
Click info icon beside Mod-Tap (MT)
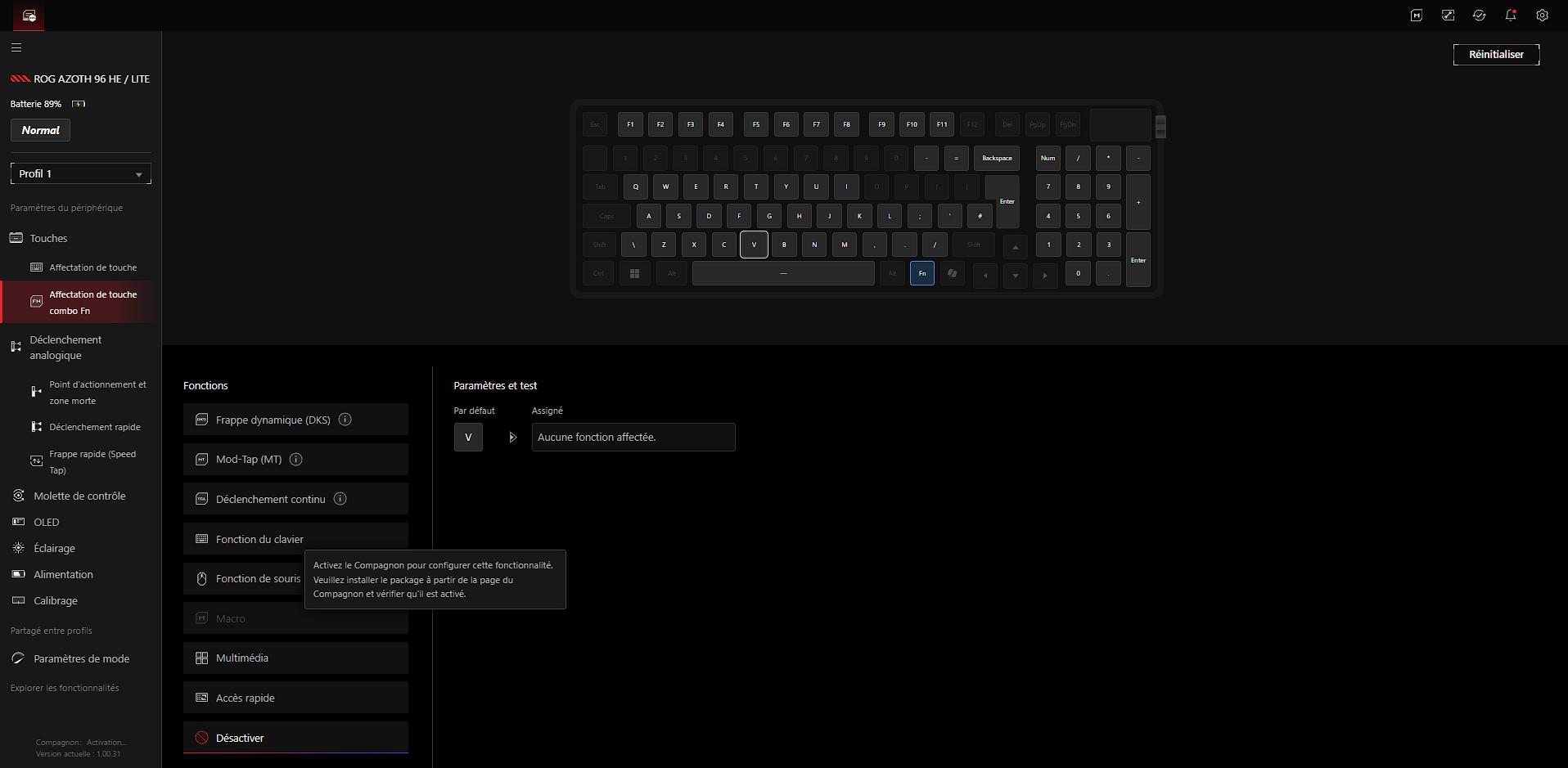(x=296, y=460)
